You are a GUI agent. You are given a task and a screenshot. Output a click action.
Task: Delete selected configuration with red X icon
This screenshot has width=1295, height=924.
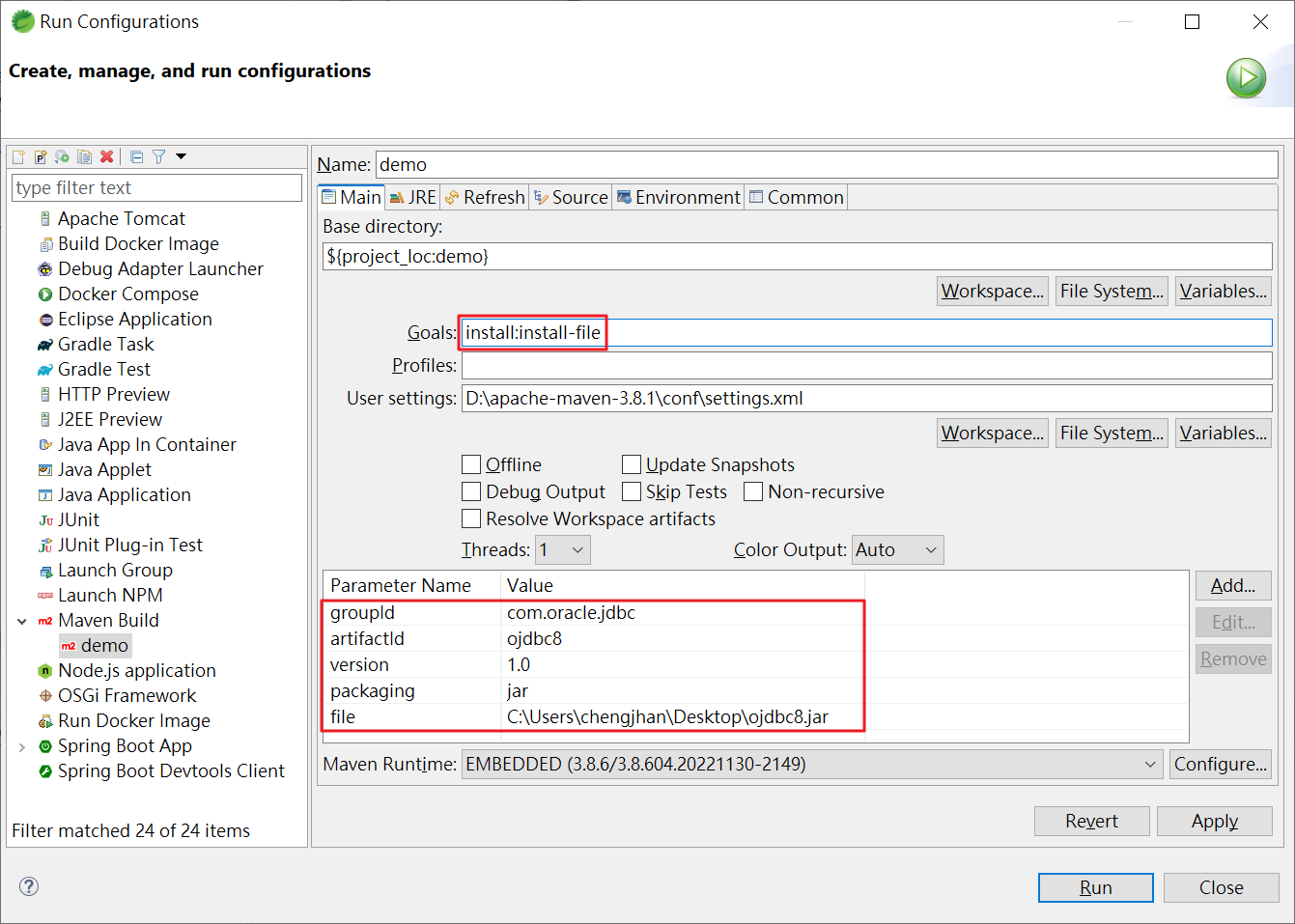[107, 156]
